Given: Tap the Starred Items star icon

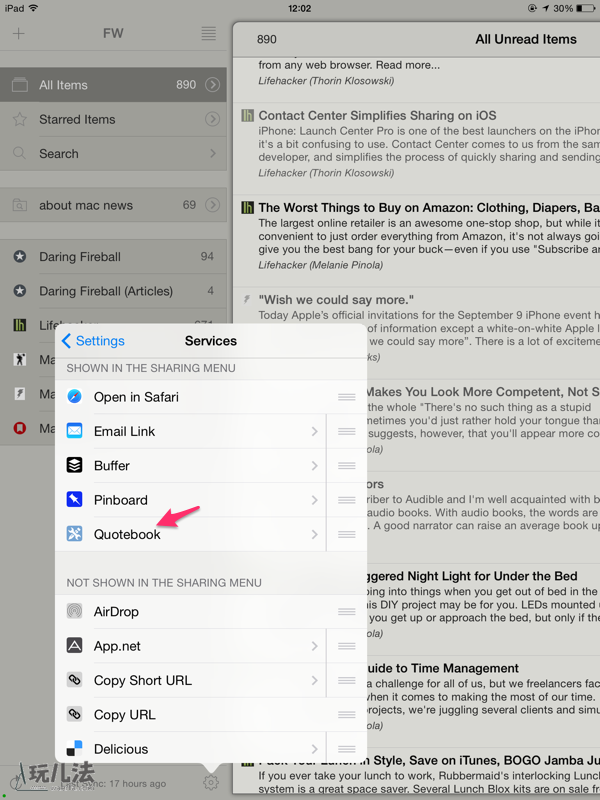Looking at the screenshot, I should pyautogui.click(x=19, y=119).
